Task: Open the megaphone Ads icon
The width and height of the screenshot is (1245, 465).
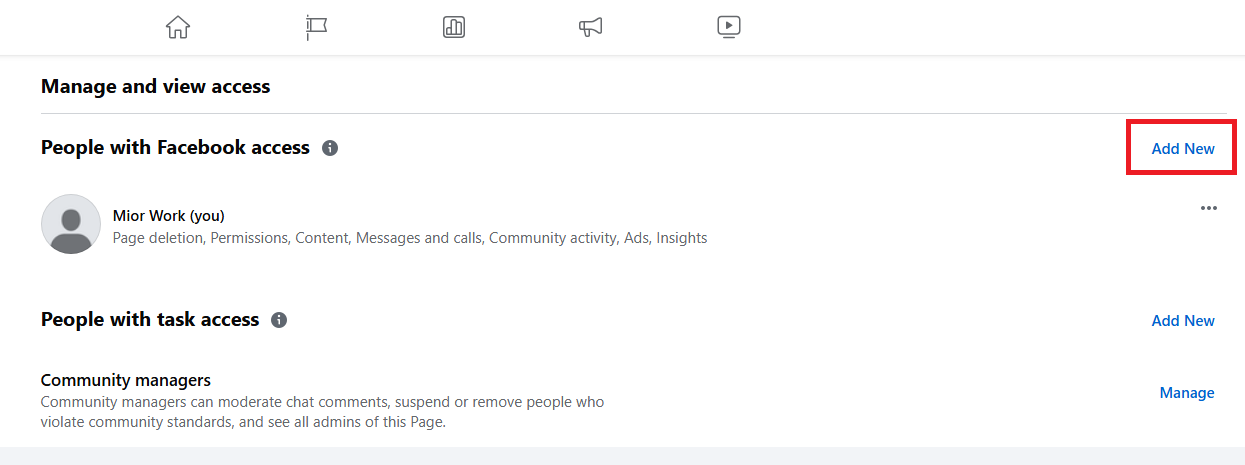Action: click(591, 27)
